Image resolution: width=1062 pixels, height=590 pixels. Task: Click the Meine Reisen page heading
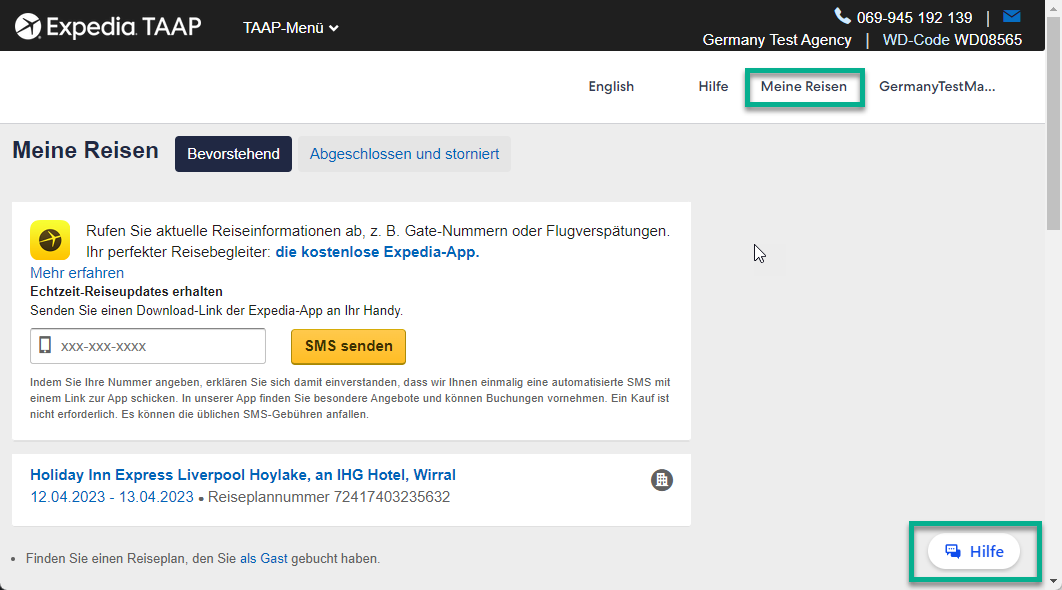click(85, 150)
